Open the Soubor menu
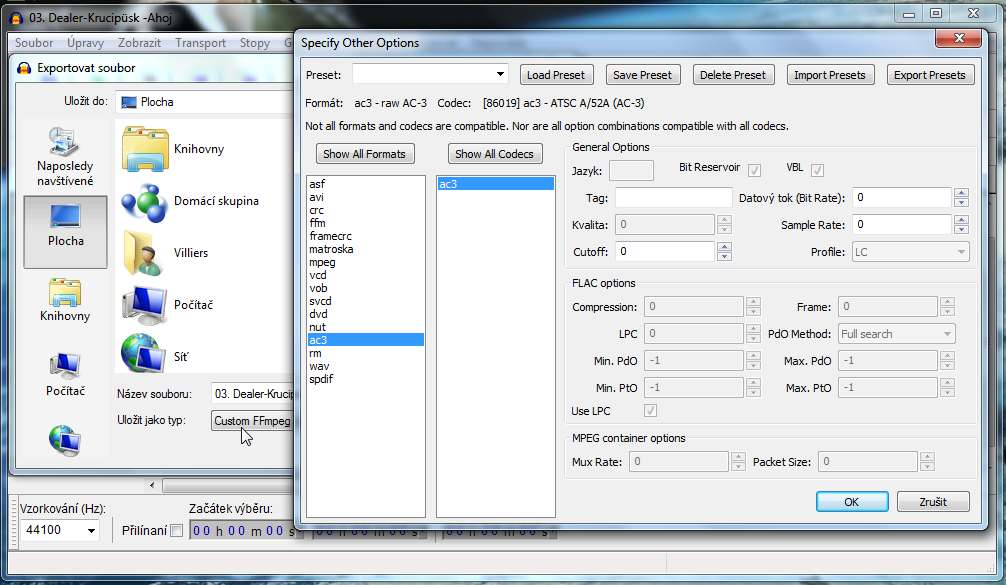The width and height of the screenshot is (1006, 585). [x=34, y=43]
